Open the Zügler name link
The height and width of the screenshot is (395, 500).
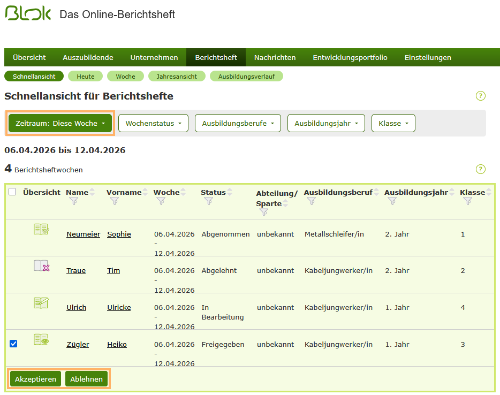tap(78, 344)
